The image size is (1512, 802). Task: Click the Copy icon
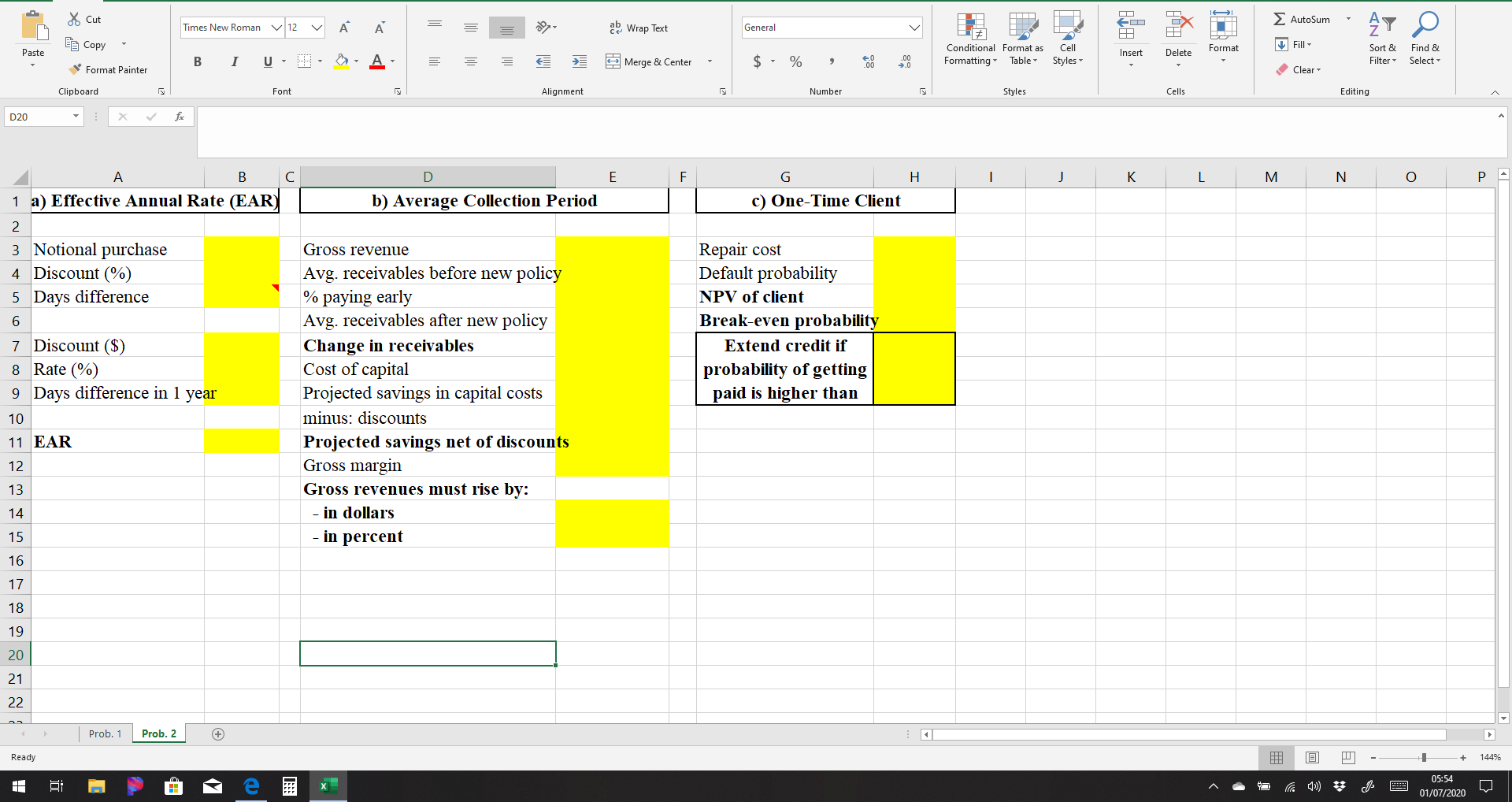72,44
